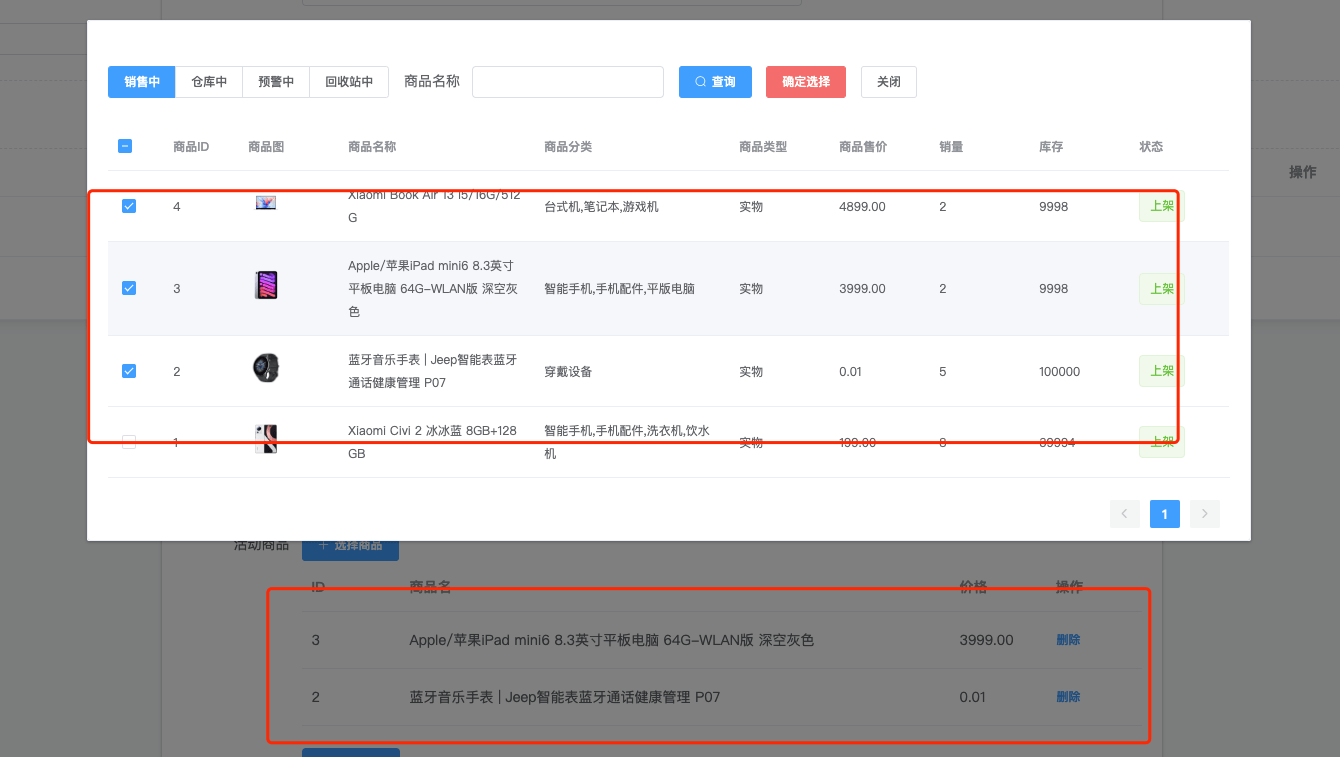Screen dimensions: 1340x757
Task: Switch to the 回收站中 tab
Action: [x=349, y=82]
